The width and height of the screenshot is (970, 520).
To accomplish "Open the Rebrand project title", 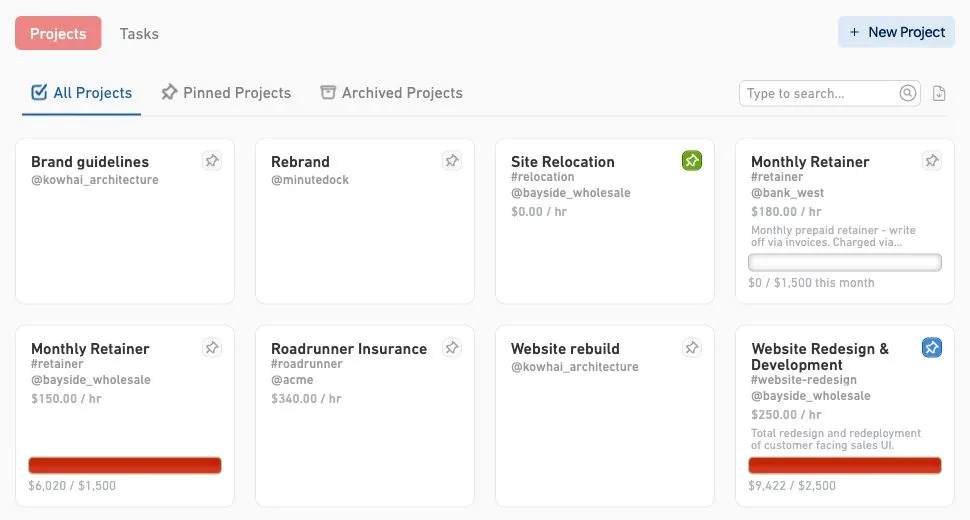I will [300, 162].
